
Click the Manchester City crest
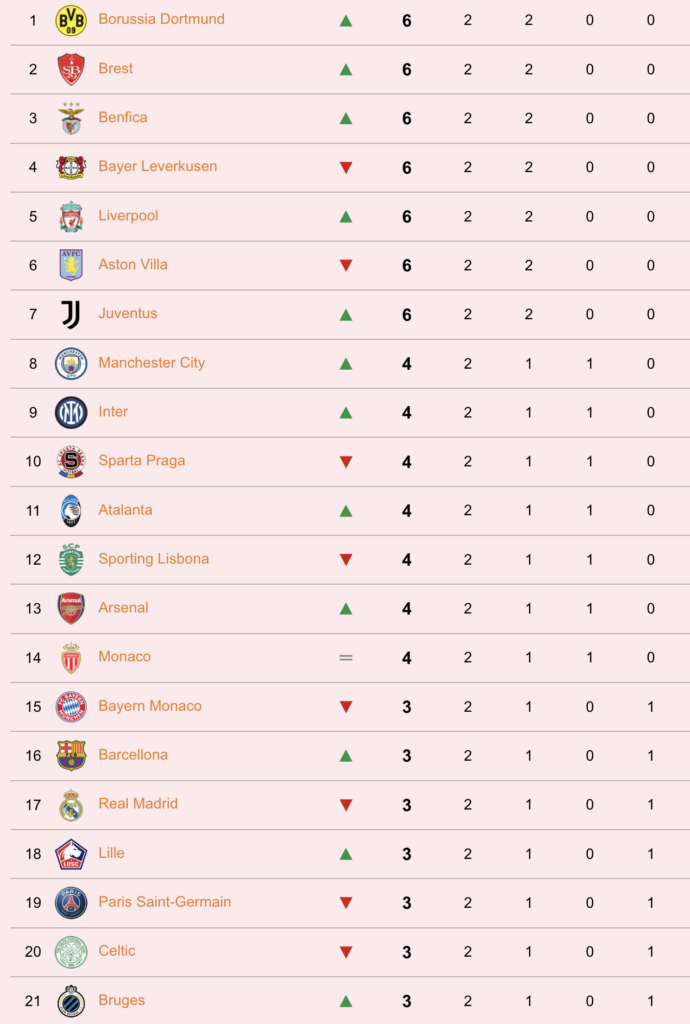click(71, 363)
